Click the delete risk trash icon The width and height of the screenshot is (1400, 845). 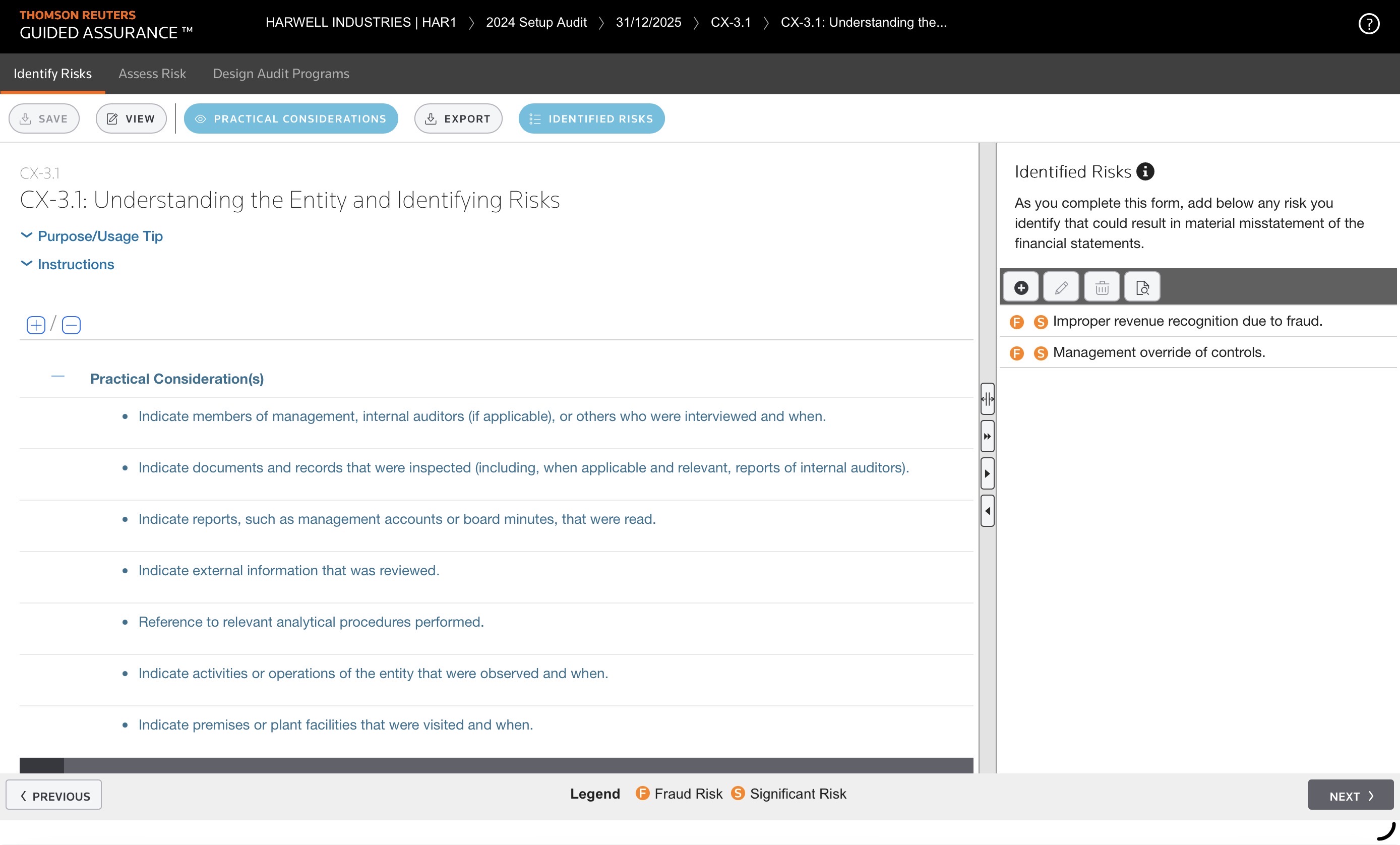[x=1102, y=287]
